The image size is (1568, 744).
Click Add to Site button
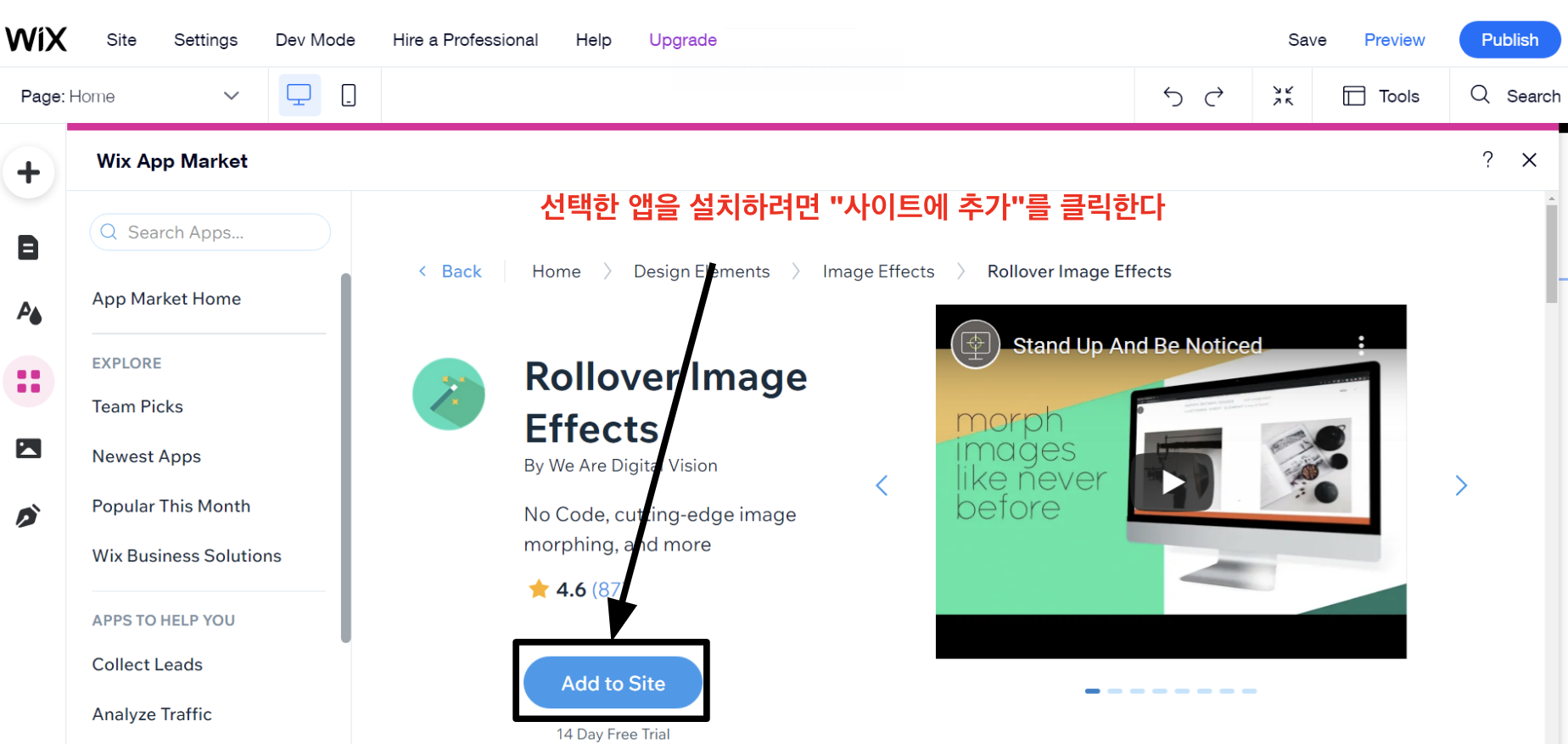pyautogui.click(x=613, y=683)
